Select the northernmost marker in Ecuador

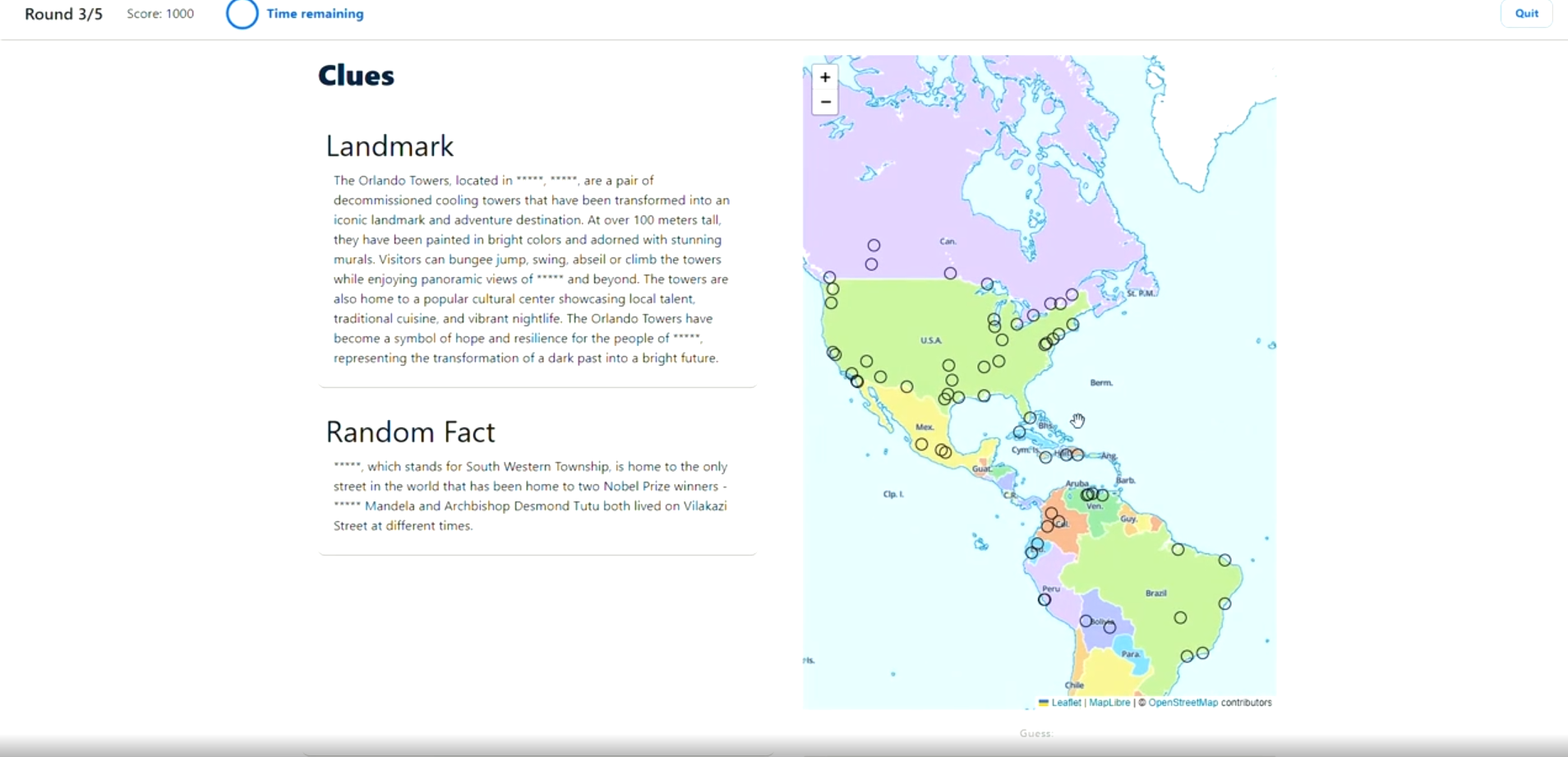1037,544
